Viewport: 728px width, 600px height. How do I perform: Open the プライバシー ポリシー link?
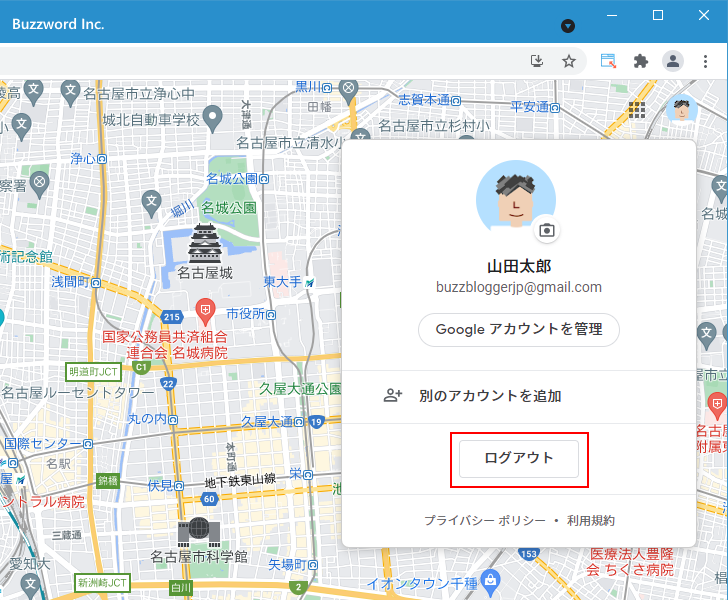pyautogui.click(x=485, y=521)
